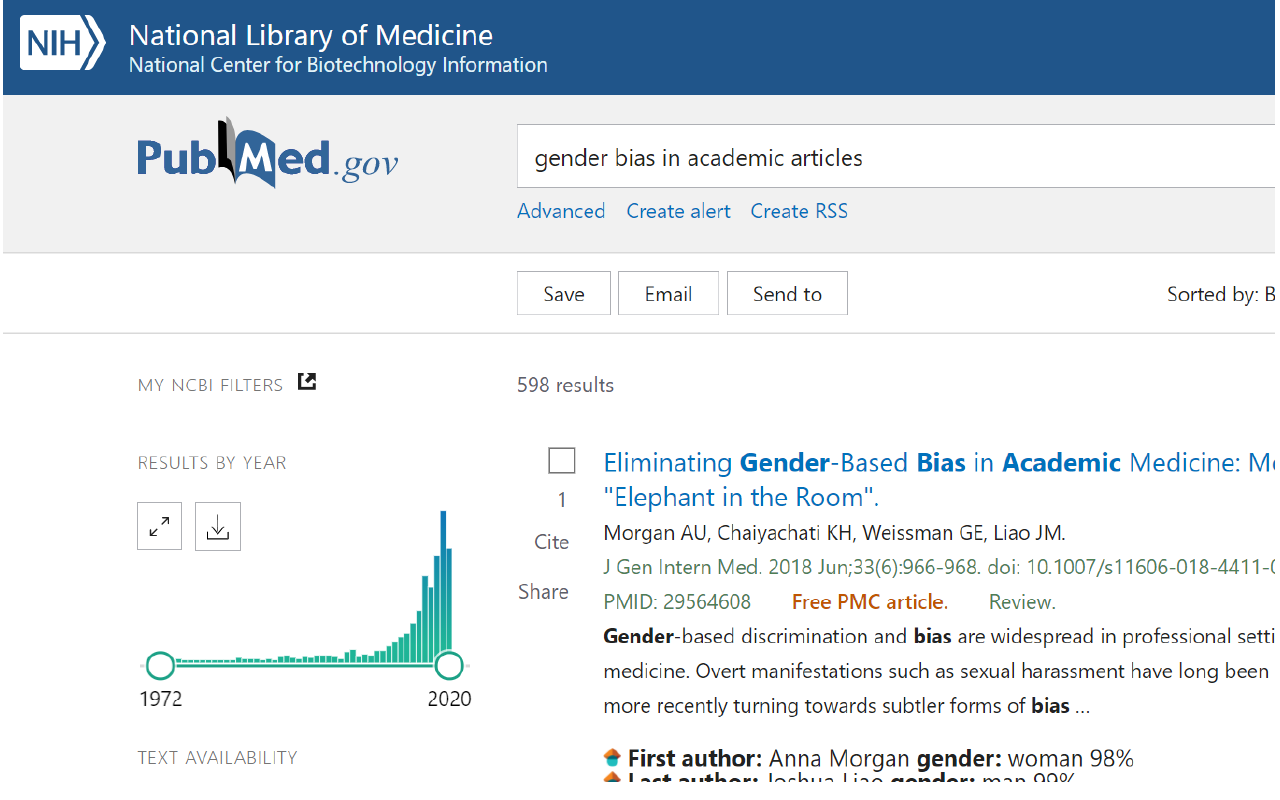Open the Free PMC article link

tap(869, 602)
